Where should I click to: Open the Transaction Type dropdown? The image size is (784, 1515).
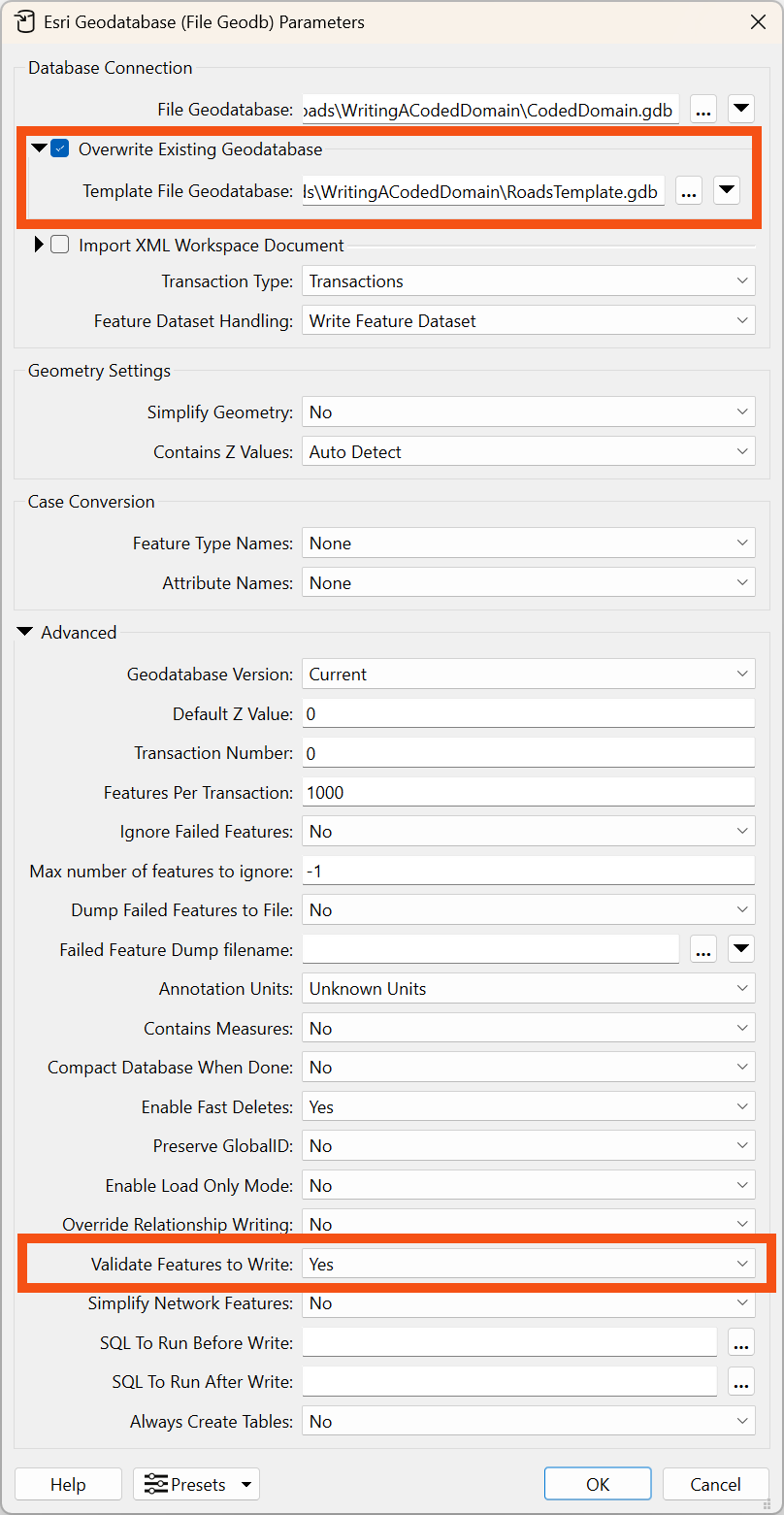(x=529, y=280)
